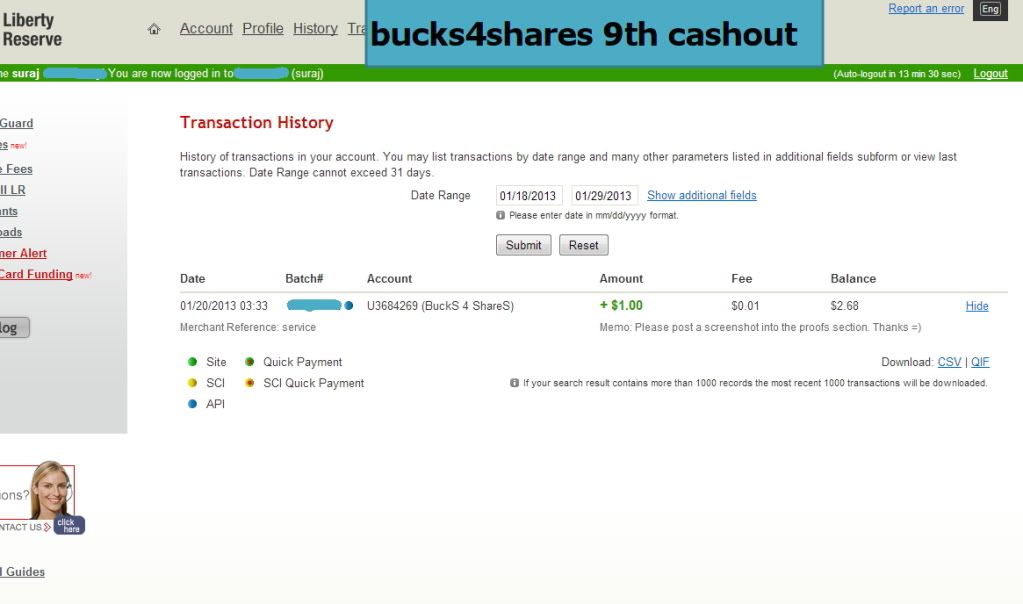Download transactions as QIF
The image size is (1023, 604).
[x=980, y=362]
